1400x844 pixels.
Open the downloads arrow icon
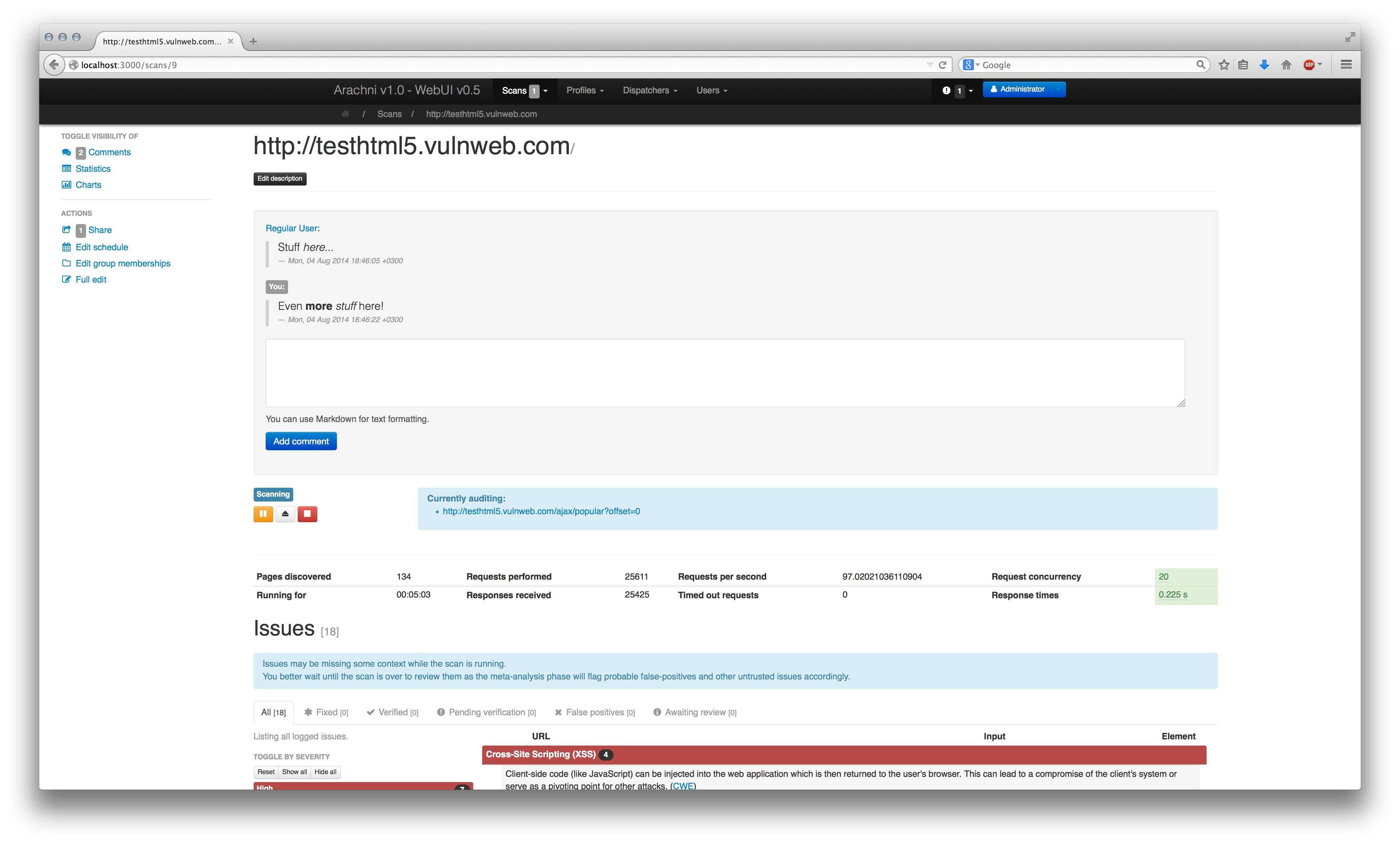click(x=1264, y=65)
